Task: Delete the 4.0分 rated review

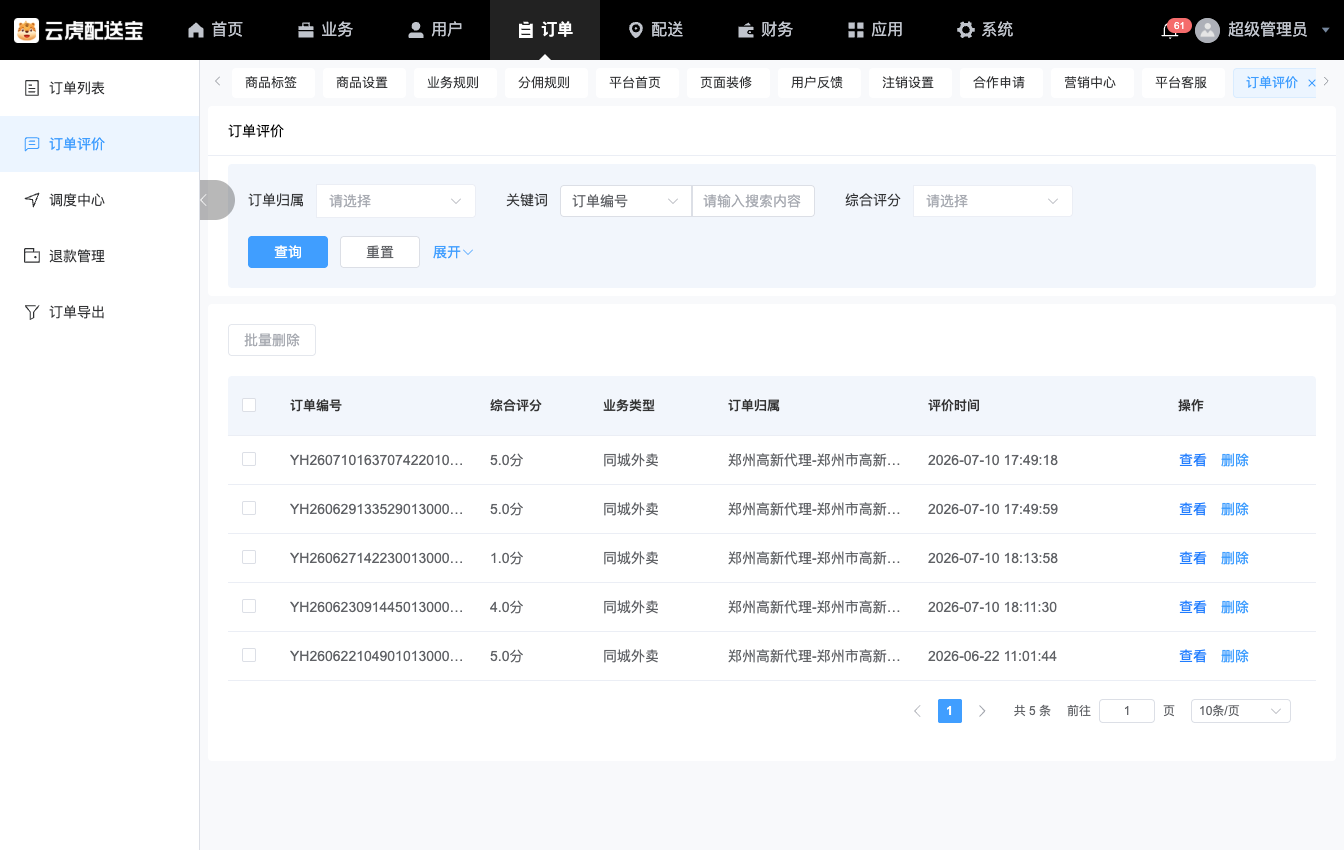Action: (1235, 607)
